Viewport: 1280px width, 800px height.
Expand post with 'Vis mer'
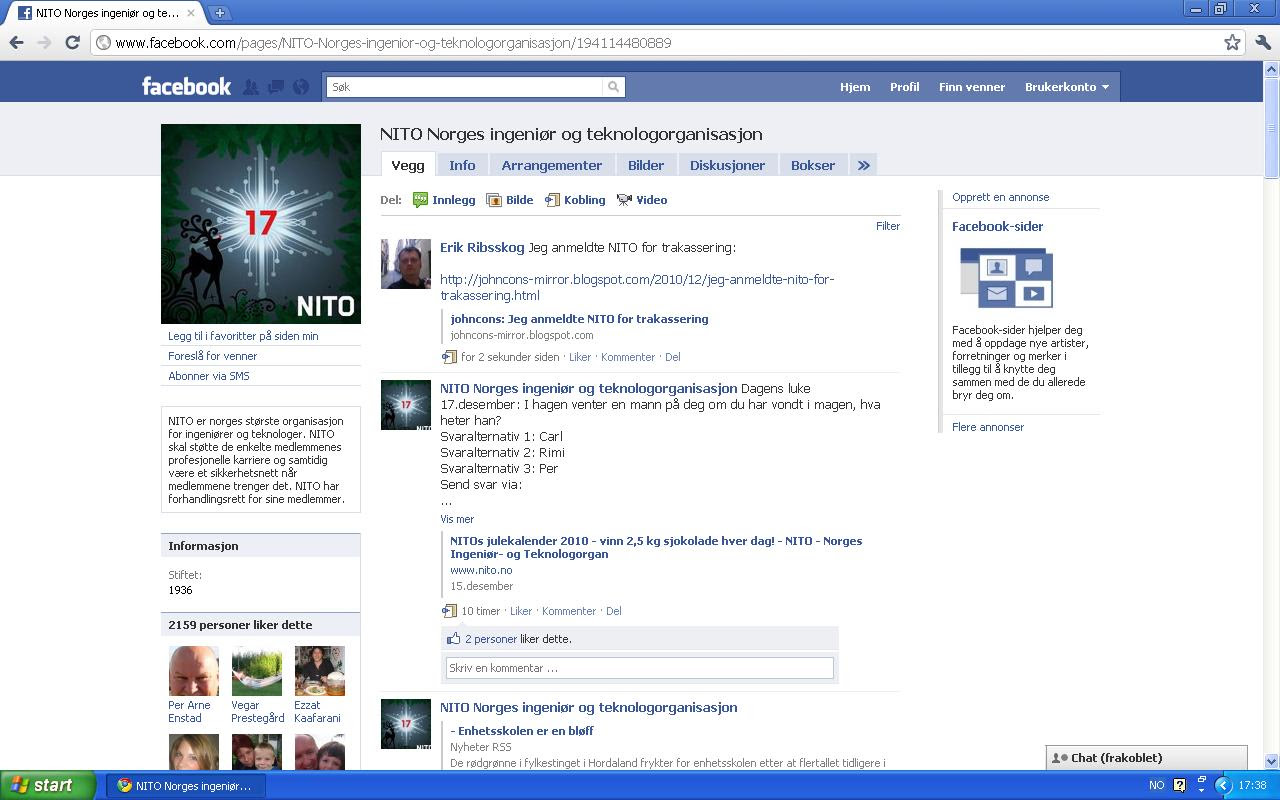coord(457,519)
